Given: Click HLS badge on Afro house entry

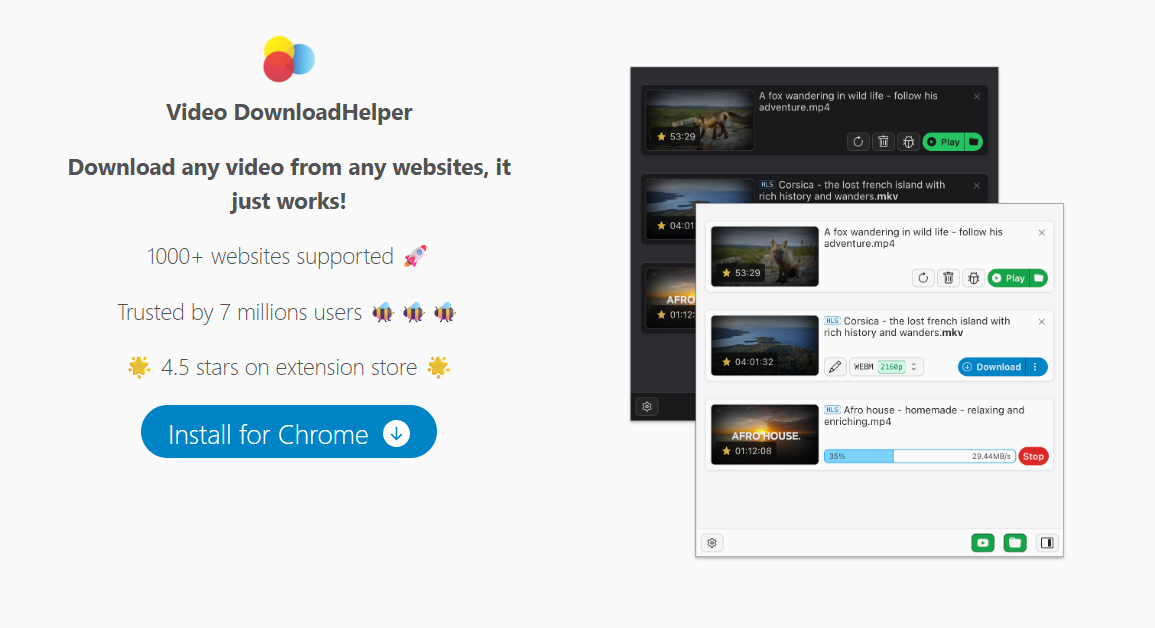Looking at the screenshot, I should pyautogui.click(x=832, y=410).
